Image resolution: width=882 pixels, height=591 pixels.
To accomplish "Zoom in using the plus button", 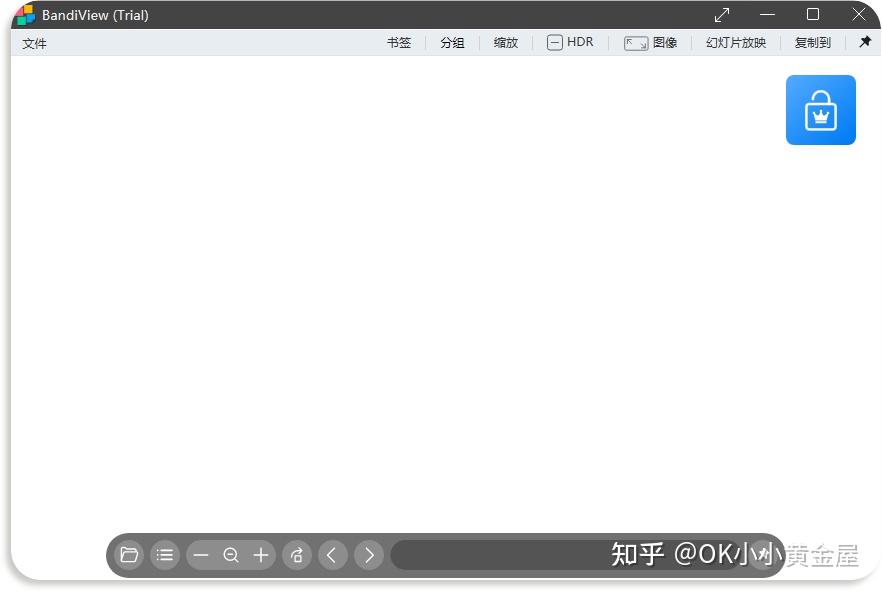I will tap(260, 555).
